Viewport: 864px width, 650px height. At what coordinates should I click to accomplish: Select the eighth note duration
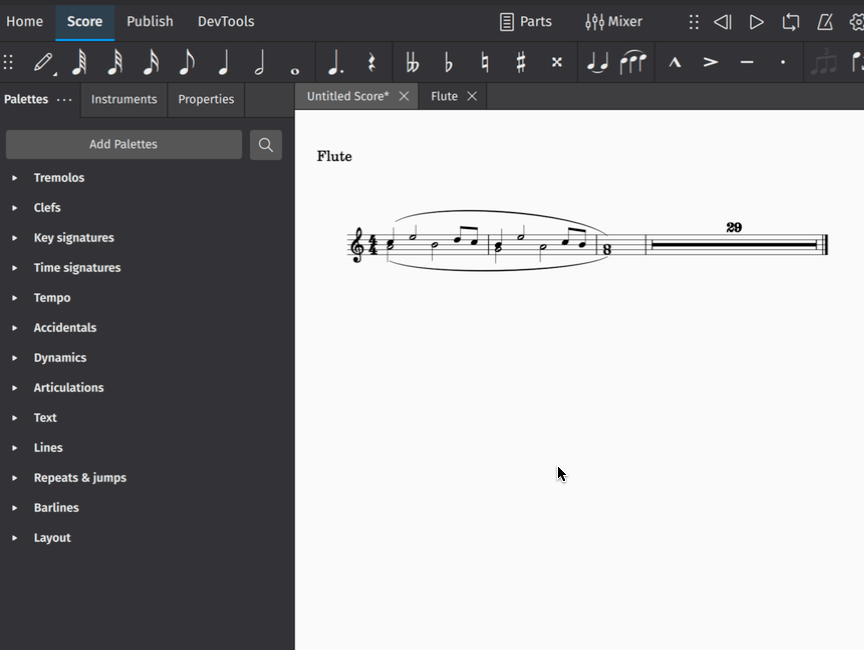coord(187,62)
